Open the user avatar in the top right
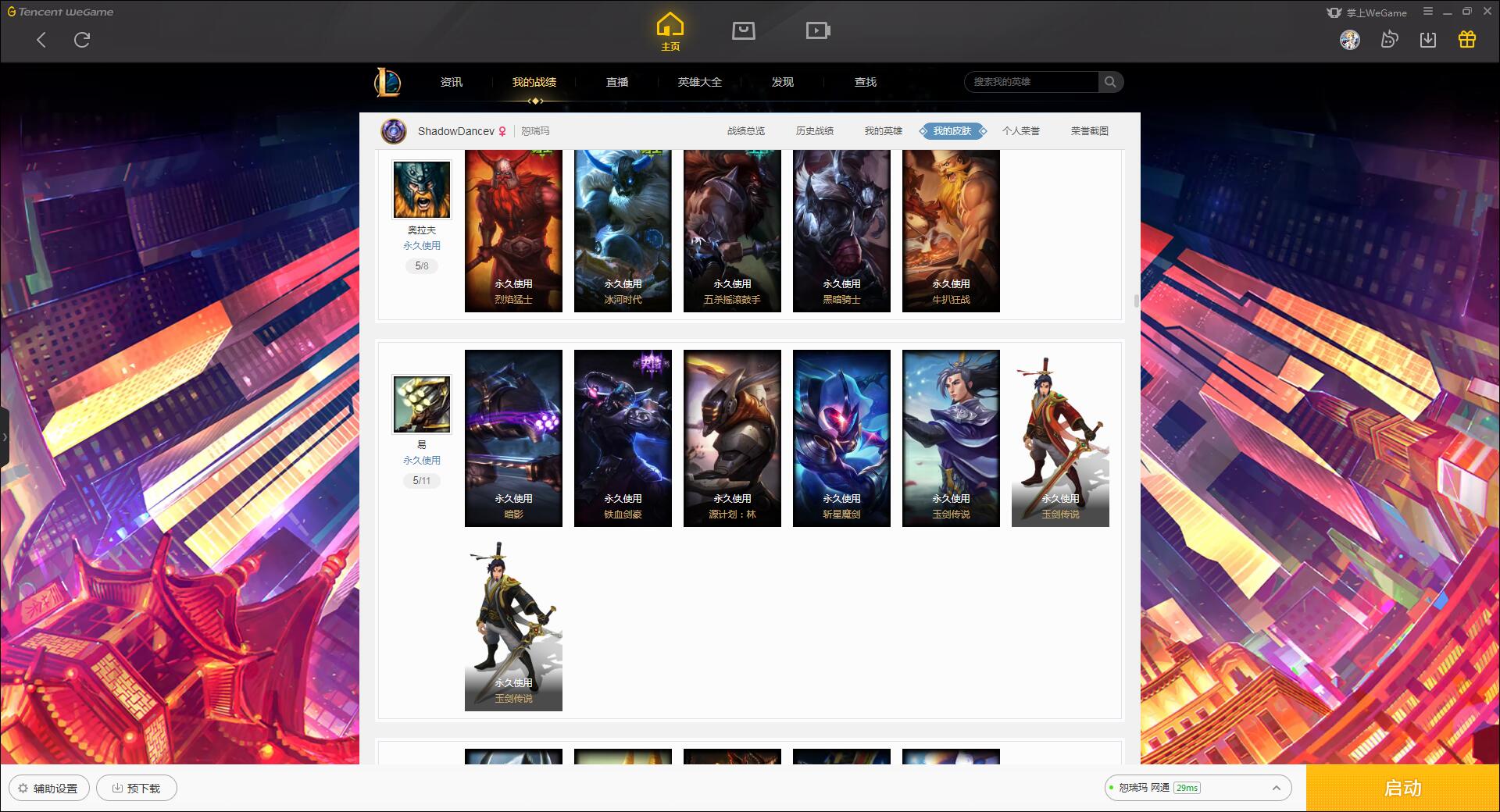This screenshot has width=1500, height=812. [1350, 40]
